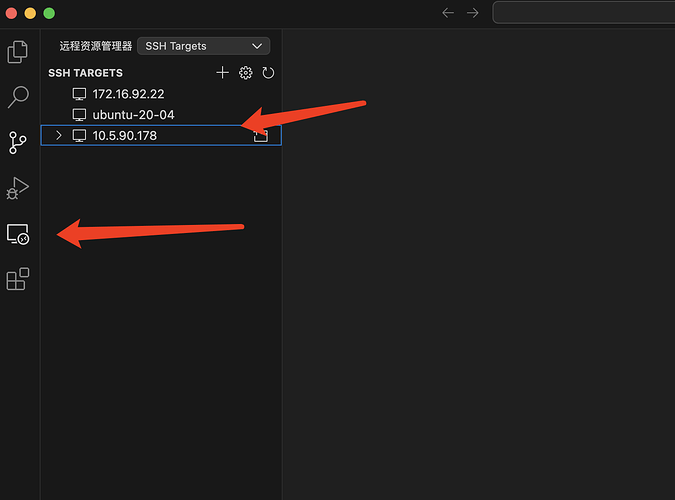Expand the 10.5.90.178 host entry

point(59,136)
